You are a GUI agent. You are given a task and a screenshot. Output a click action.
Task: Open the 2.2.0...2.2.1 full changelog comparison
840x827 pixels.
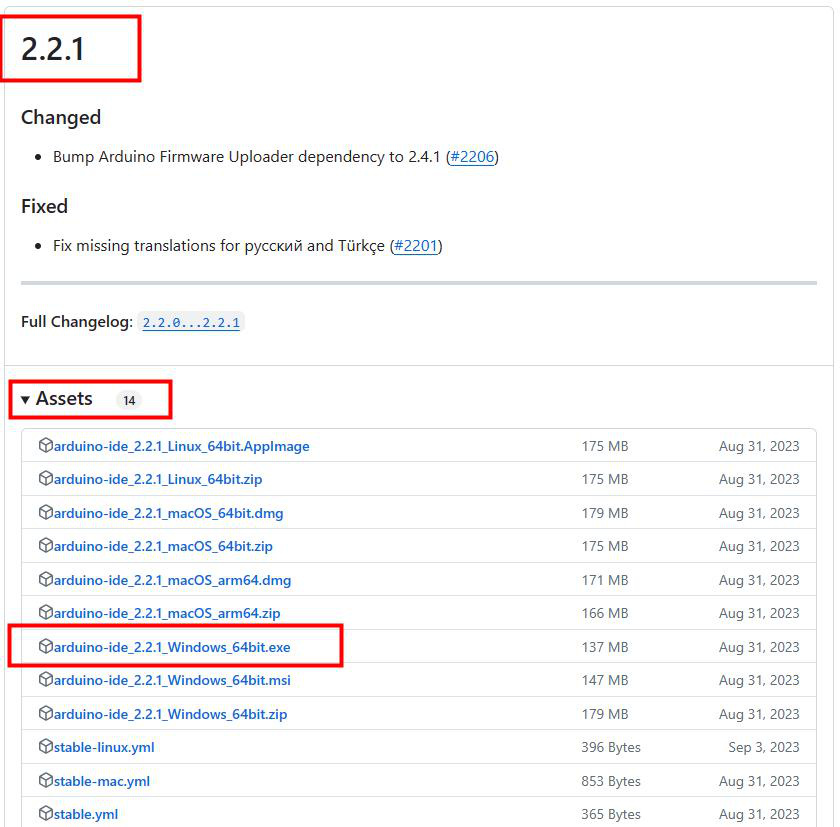(x=191, y=322)
